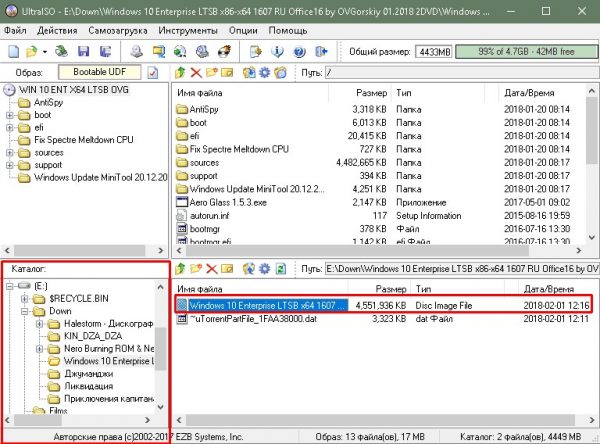This screenshot has width=600, height=444.
Task: Open the Инструменты menu
Action: (188, 30)
